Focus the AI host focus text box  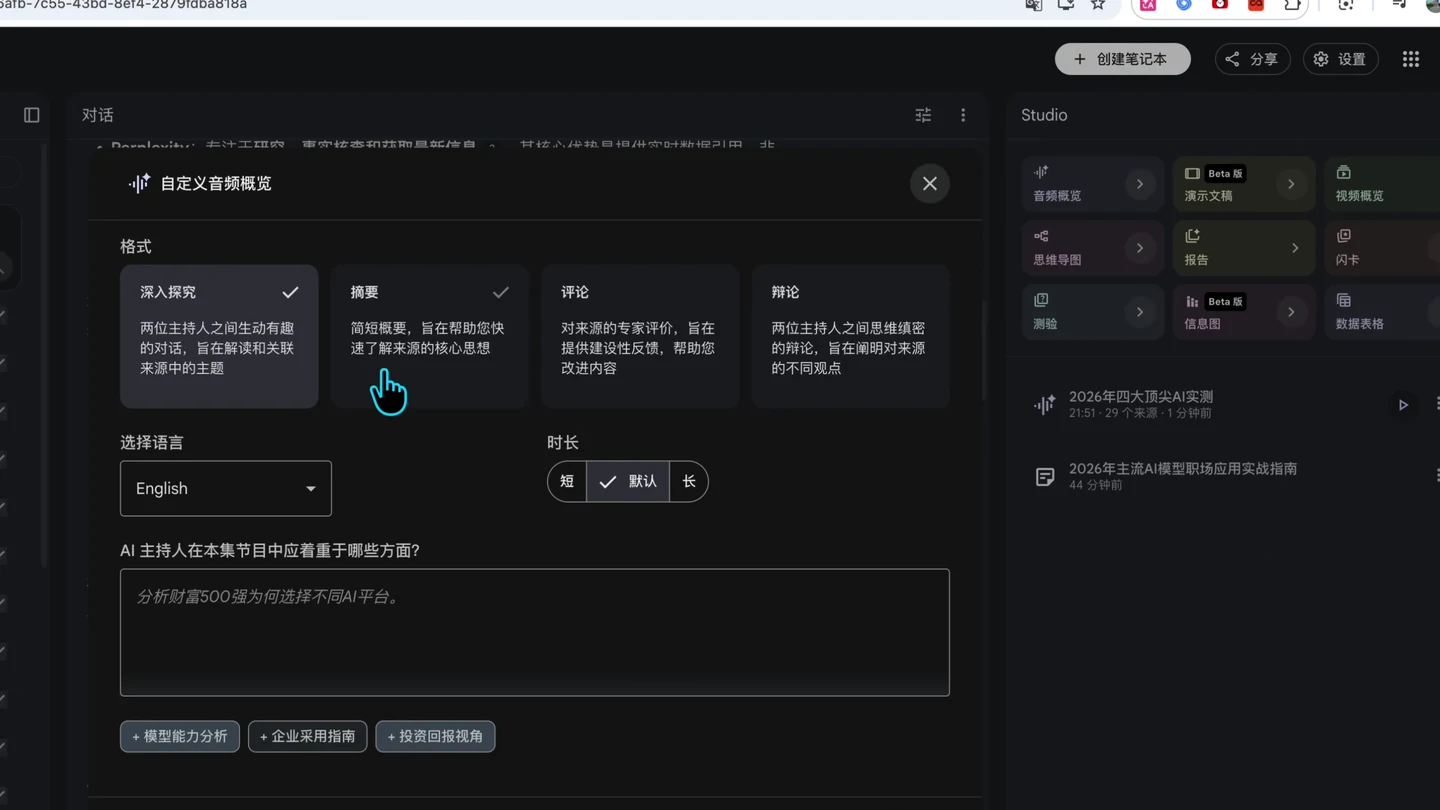535,632
